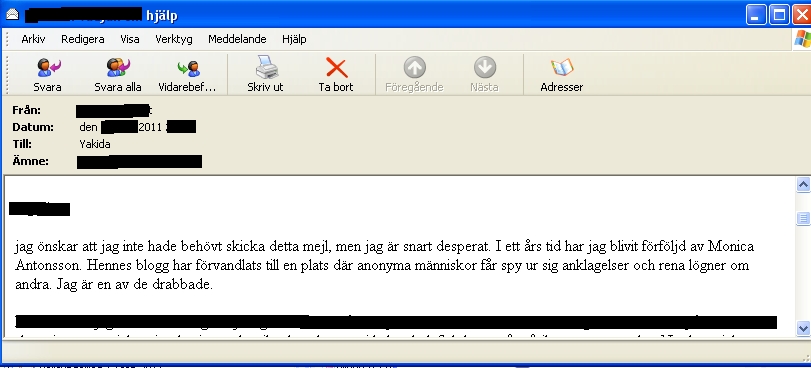Click the line starting 'andra. Jag är en'
This screenshot has width=811, height=368.
(x=114, y=285)
